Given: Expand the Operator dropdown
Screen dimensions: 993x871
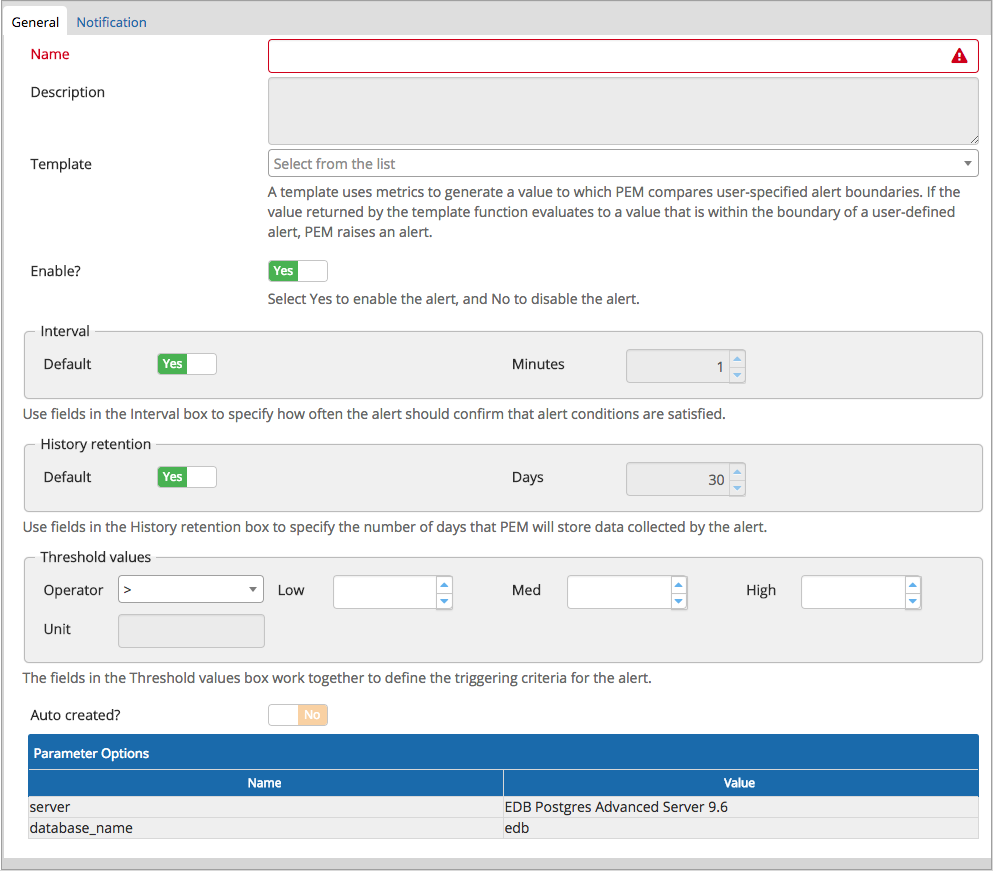Looking at the screenshot, I should (x=190, y=590).
